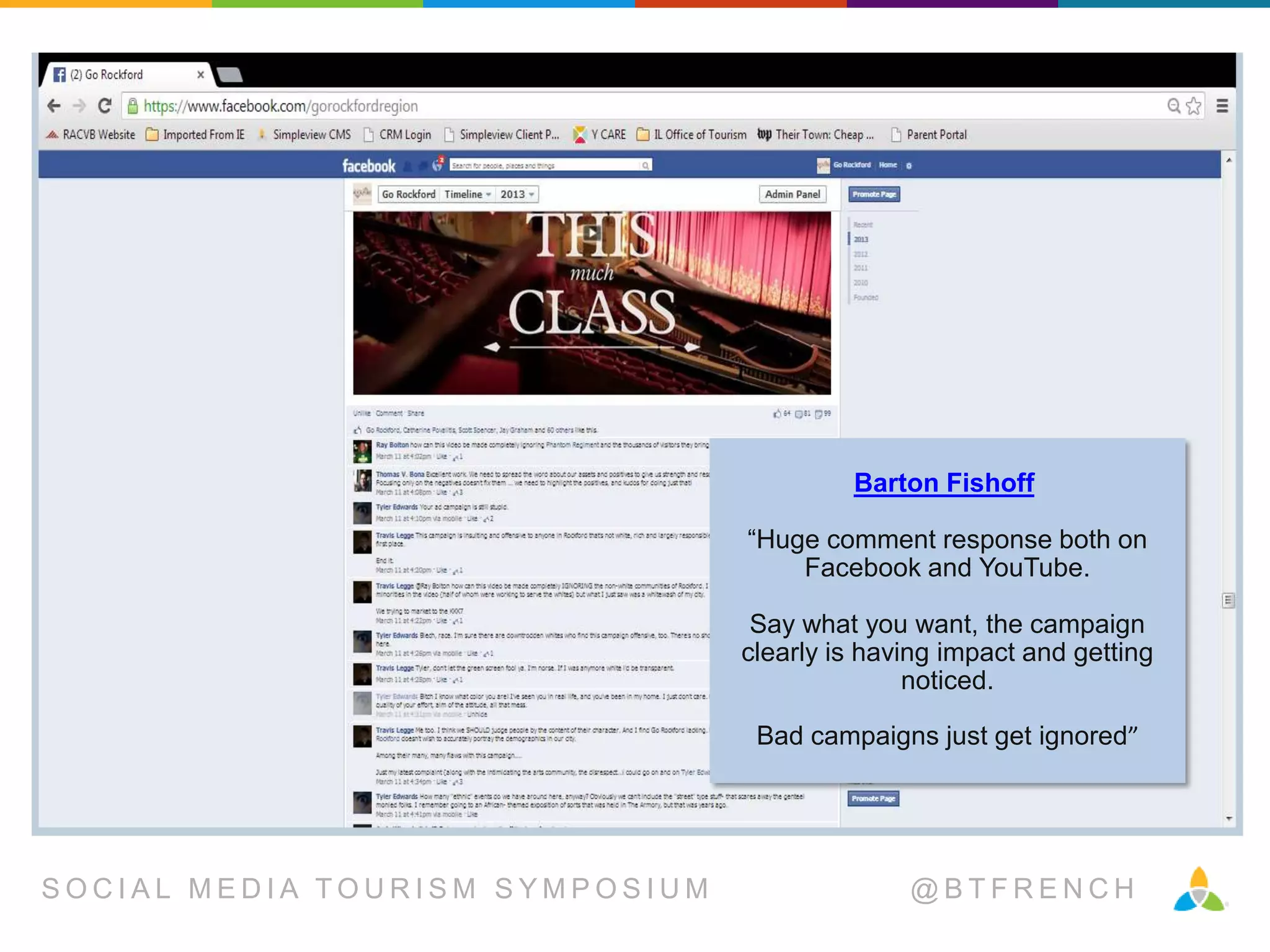The height and width of the screenshot is (952, 1270).
Task: Click Share under the video post
Action: point(415,413)
